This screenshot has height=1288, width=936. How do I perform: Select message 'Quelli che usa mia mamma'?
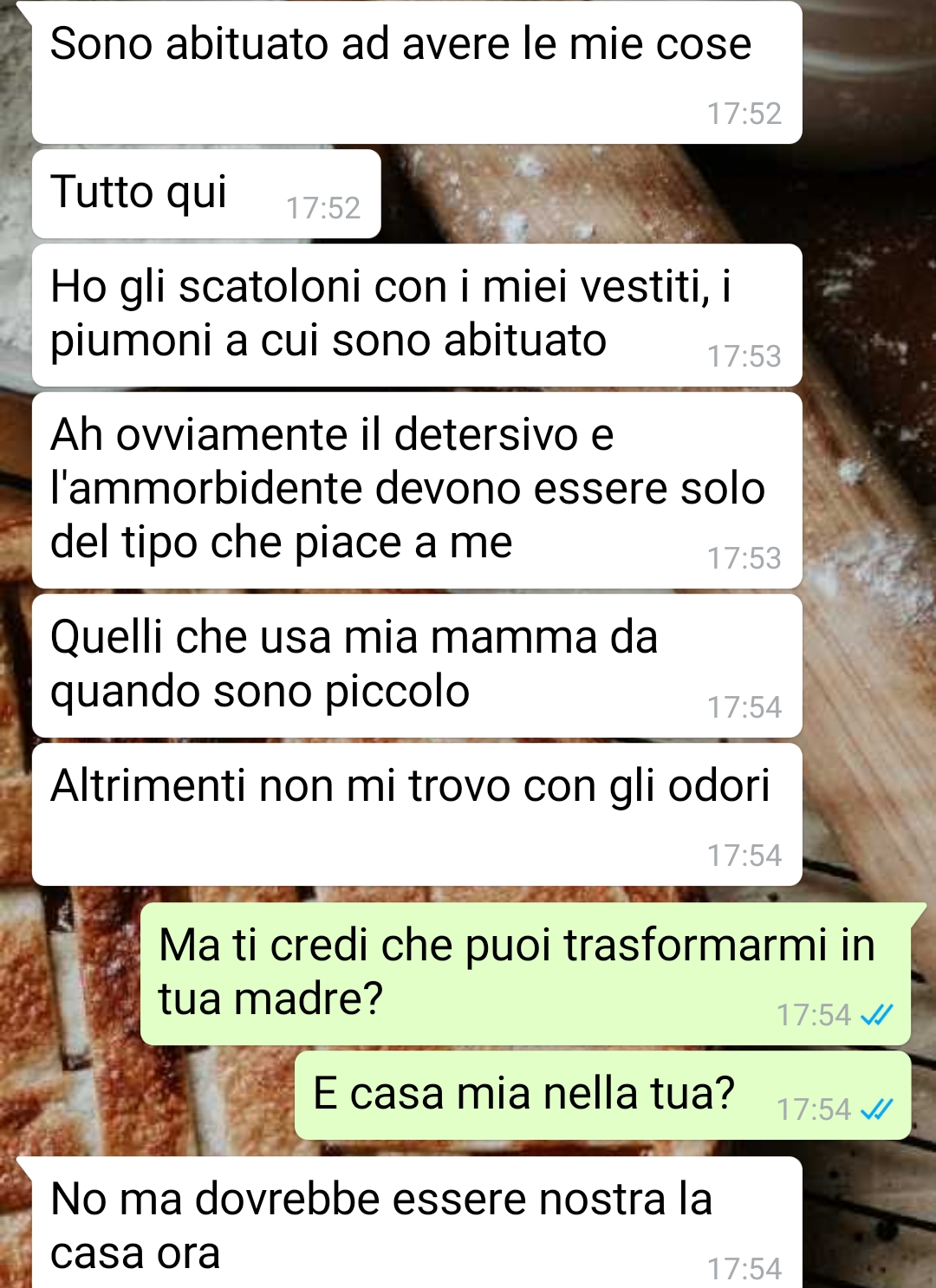[417, 666]
